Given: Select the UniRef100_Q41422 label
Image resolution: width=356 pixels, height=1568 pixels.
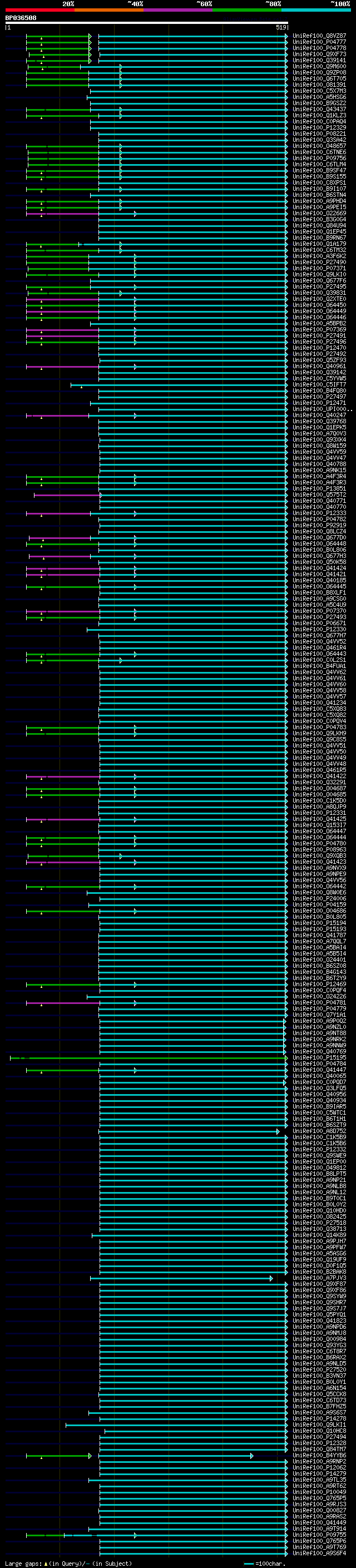Looking at the screenshot, I should (319, 776).
